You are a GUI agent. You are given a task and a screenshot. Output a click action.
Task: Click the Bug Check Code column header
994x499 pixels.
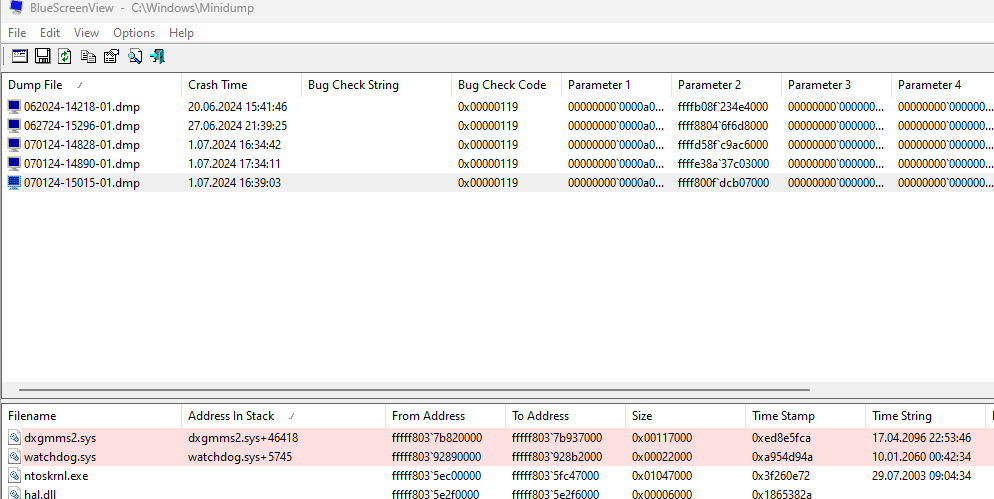[502, 85]
